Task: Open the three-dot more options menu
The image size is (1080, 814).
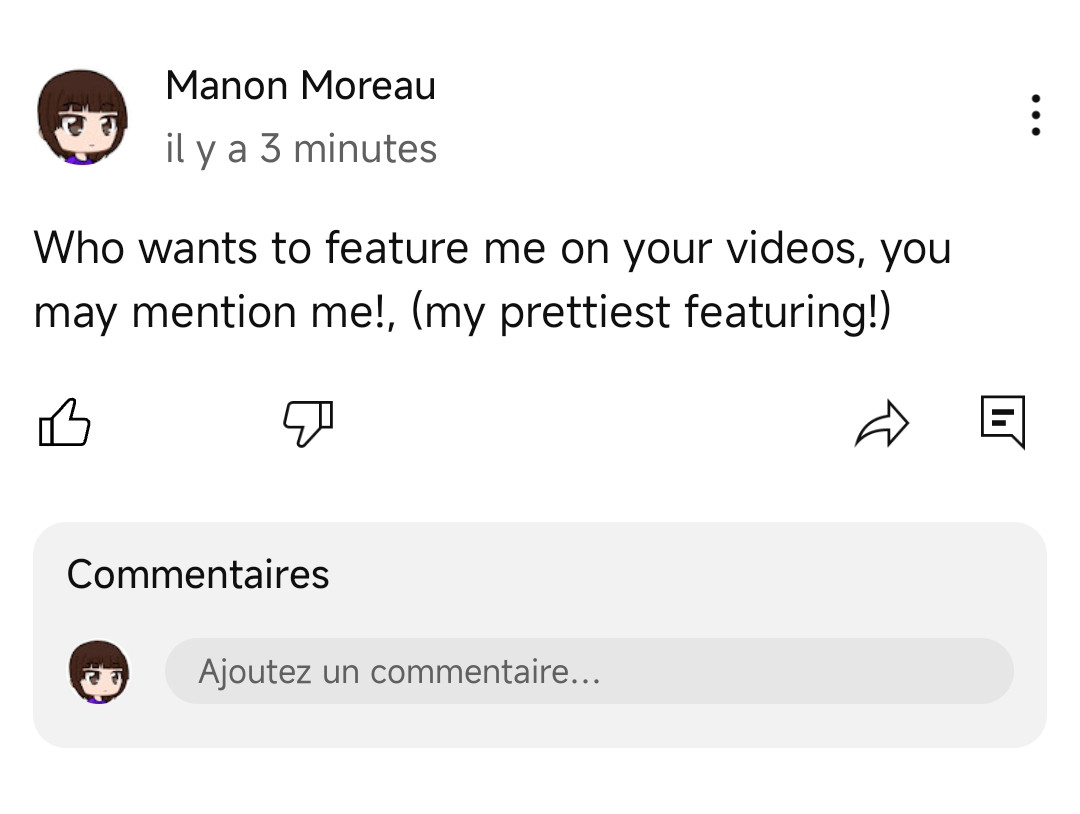Action: click(1035, 115)
